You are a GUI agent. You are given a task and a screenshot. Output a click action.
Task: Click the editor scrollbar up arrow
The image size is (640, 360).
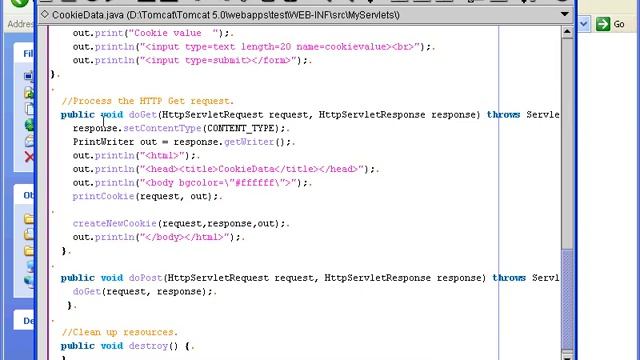click(x=567, y=32)
